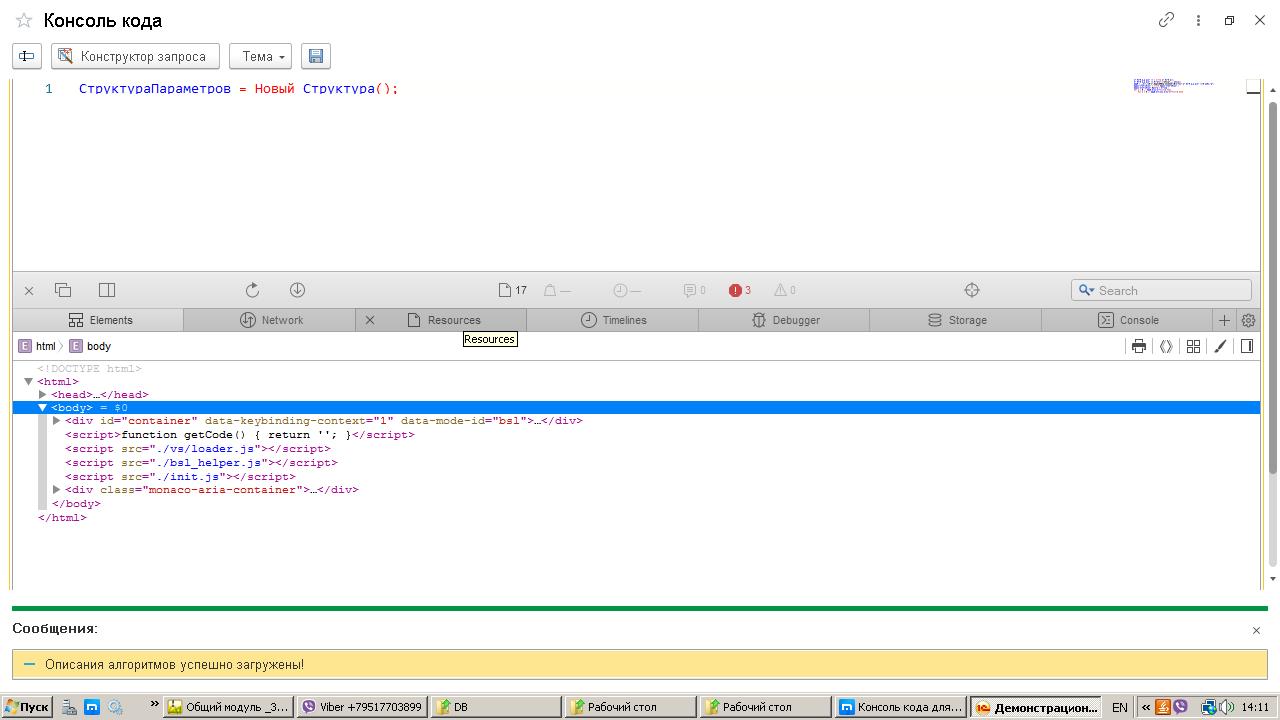Click the red errors indicator showing 3
1280x720 pixels.
(740, 290)
